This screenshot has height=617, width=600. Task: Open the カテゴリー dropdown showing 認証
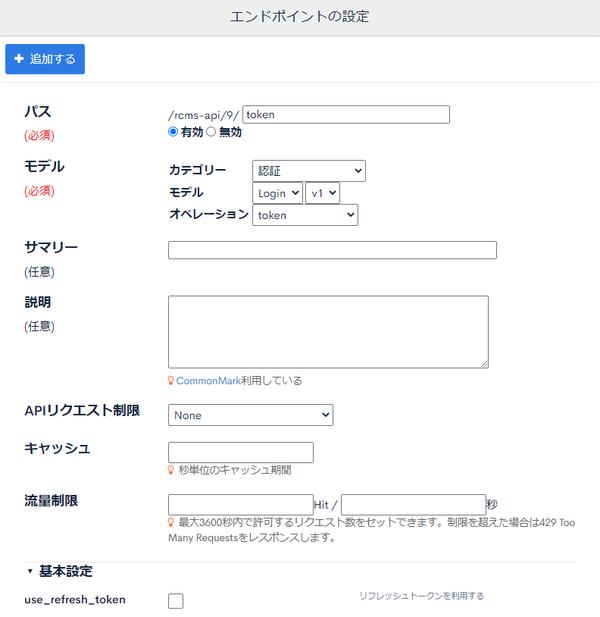309,171
